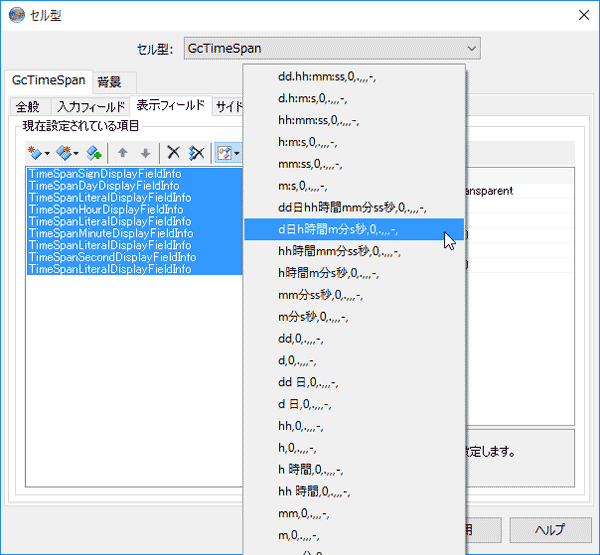
Task: Close the セル型 dialog
Action: point(584,15)
